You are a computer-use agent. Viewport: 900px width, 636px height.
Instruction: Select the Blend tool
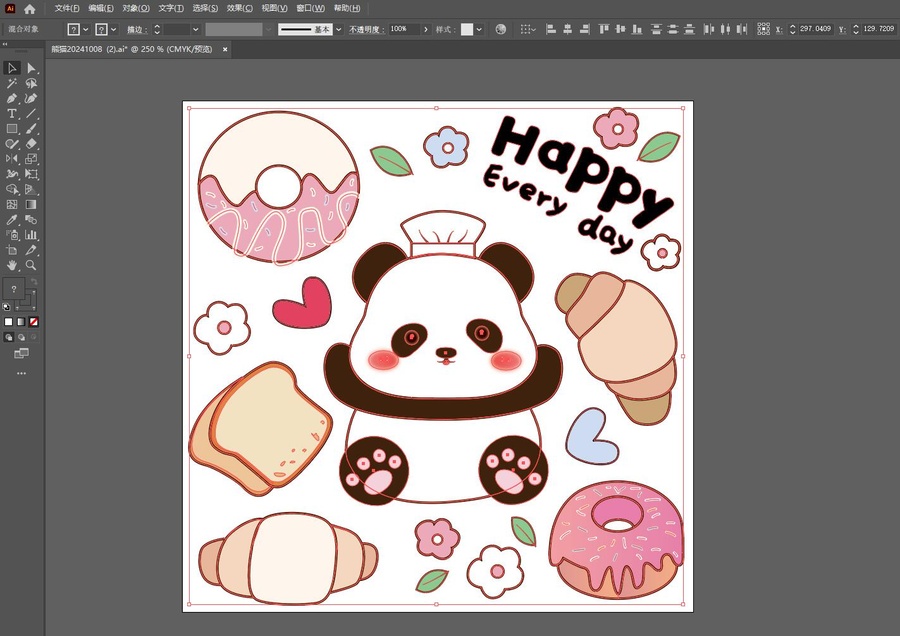point(32,220)
